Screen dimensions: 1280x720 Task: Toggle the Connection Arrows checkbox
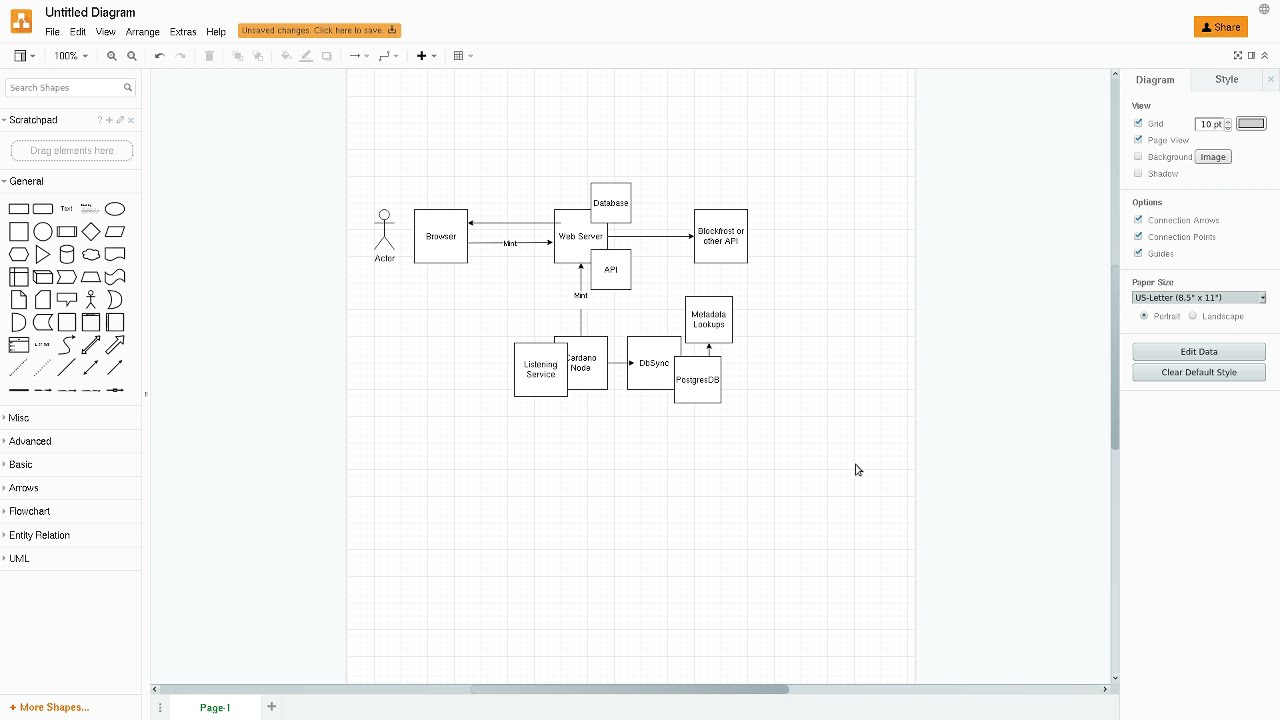[x=1138, y=220]
